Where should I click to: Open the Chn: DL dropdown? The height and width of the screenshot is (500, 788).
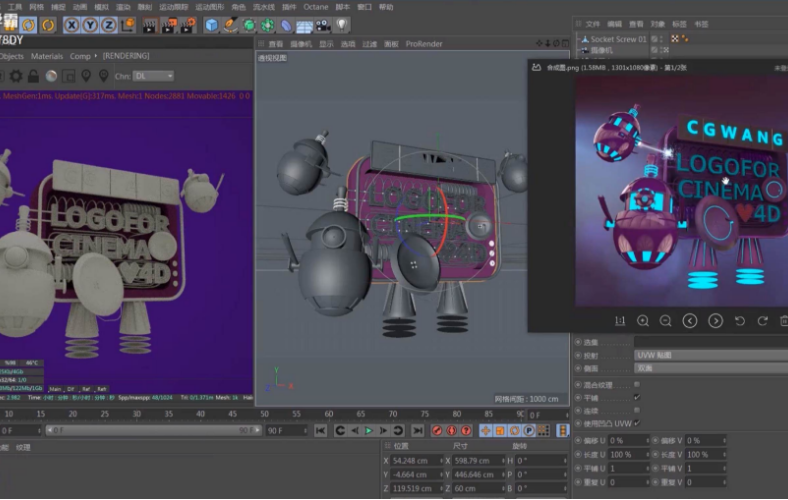(x=154, y=76)
